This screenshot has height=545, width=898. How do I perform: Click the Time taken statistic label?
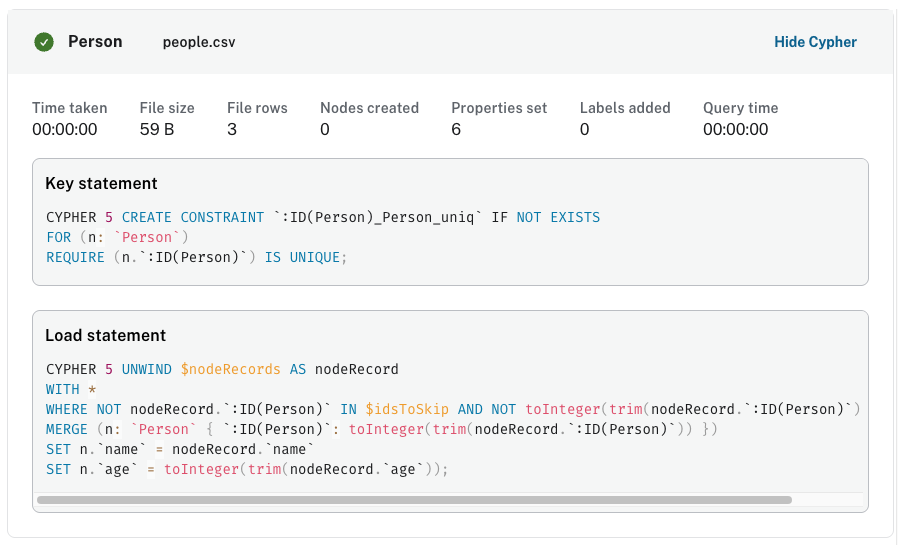pyautogui.click(x=69, y=108)
